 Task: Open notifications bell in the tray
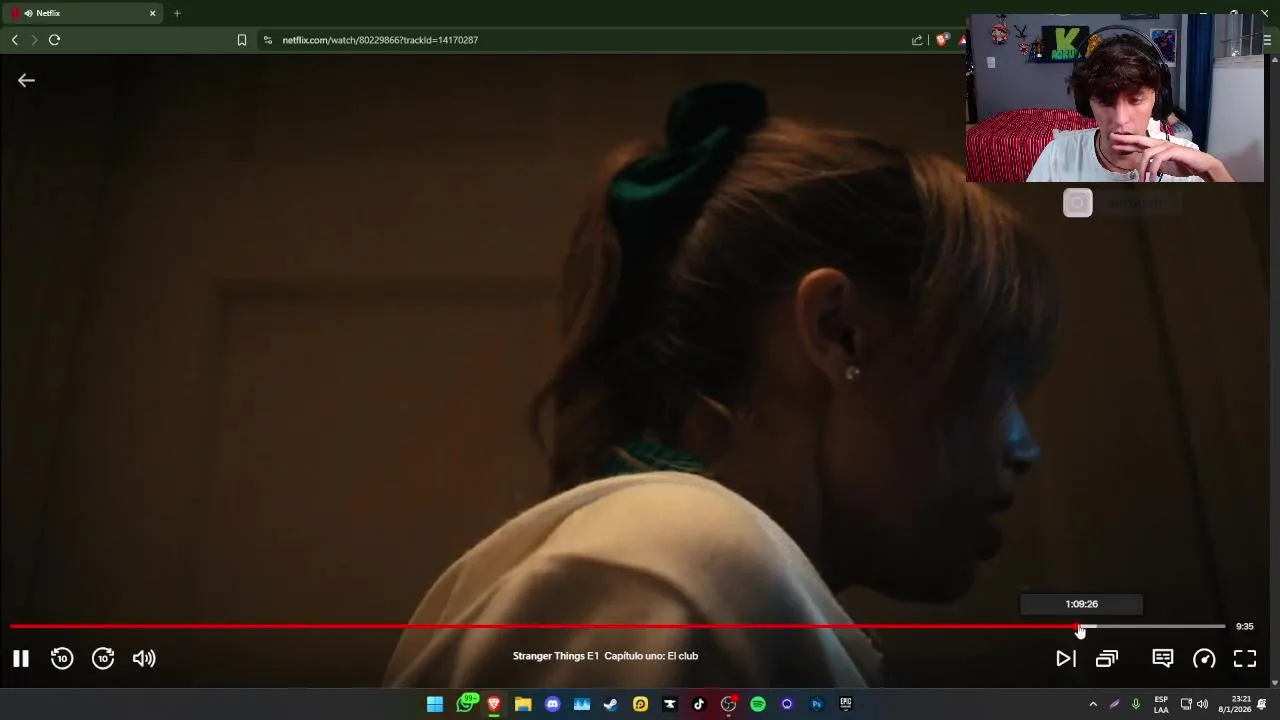pos(1262,704)
